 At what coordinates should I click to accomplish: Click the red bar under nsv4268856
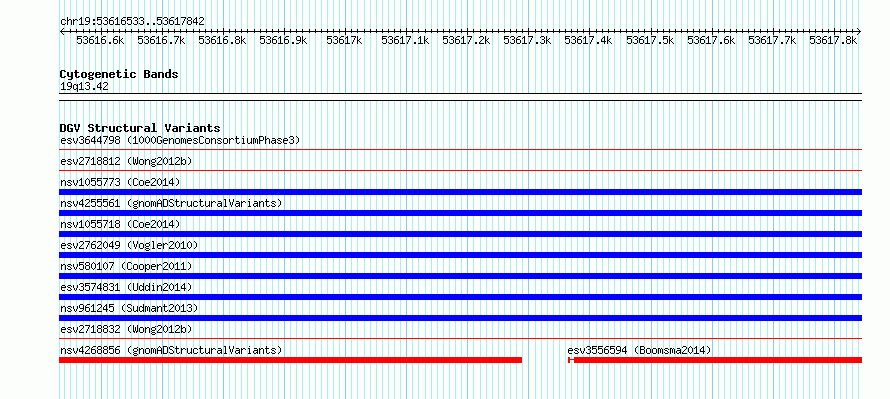291,360
